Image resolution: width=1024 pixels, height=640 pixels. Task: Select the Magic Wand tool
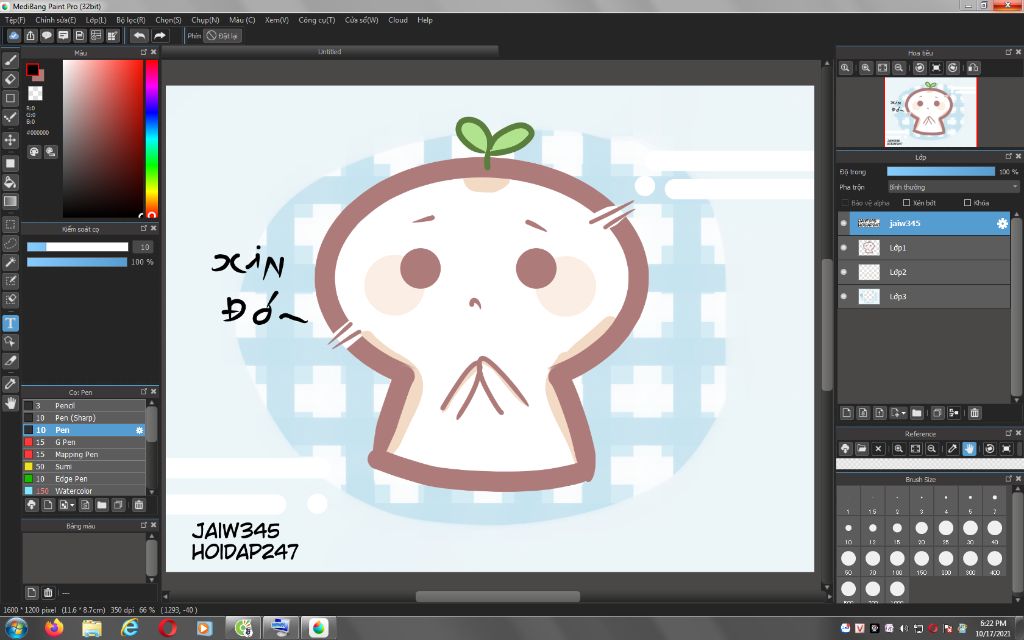10,262
